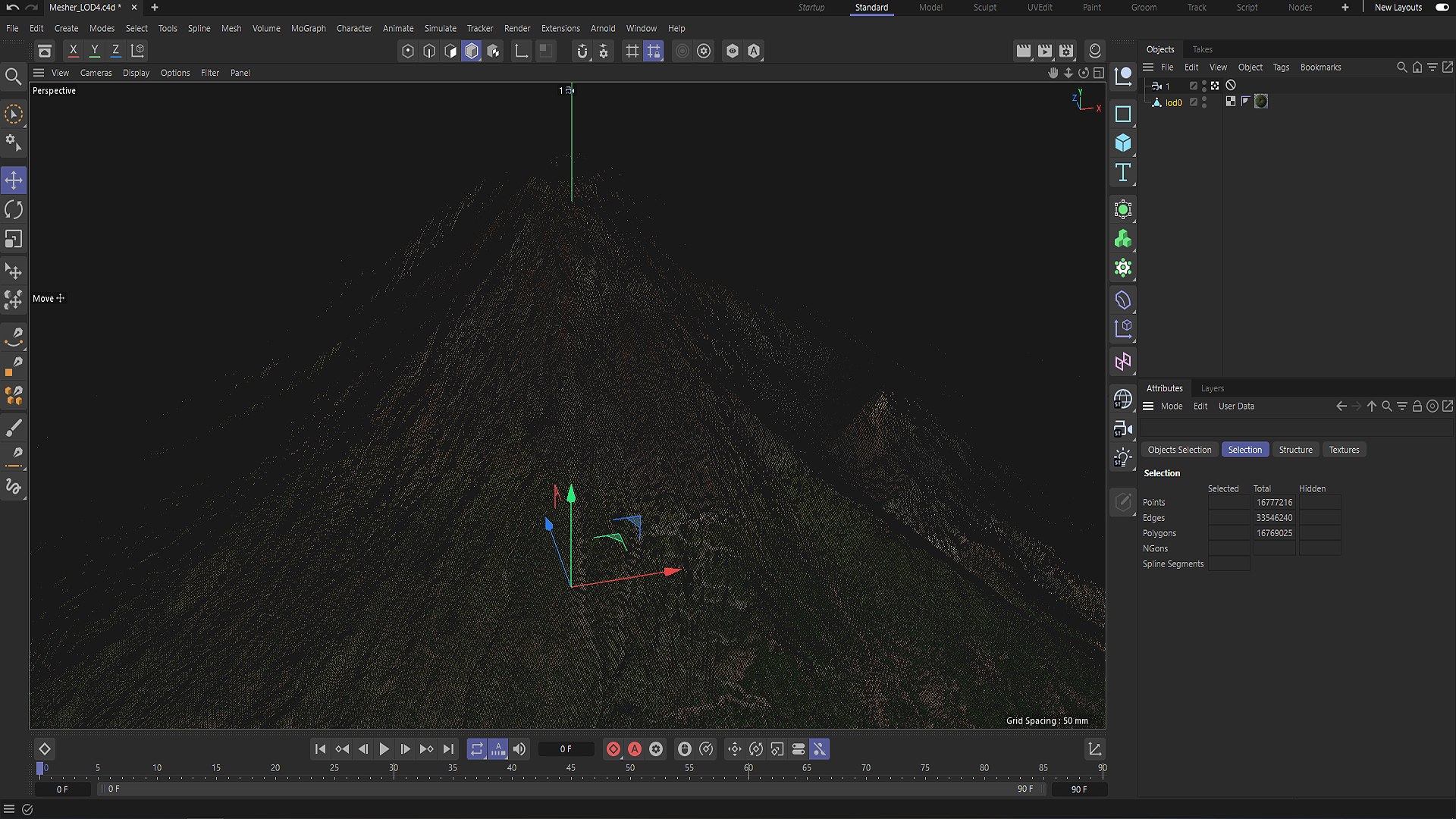Select the lod0 object in Objects
The width and height of the screenshot is (1456, 819).
pos(1173,102)
